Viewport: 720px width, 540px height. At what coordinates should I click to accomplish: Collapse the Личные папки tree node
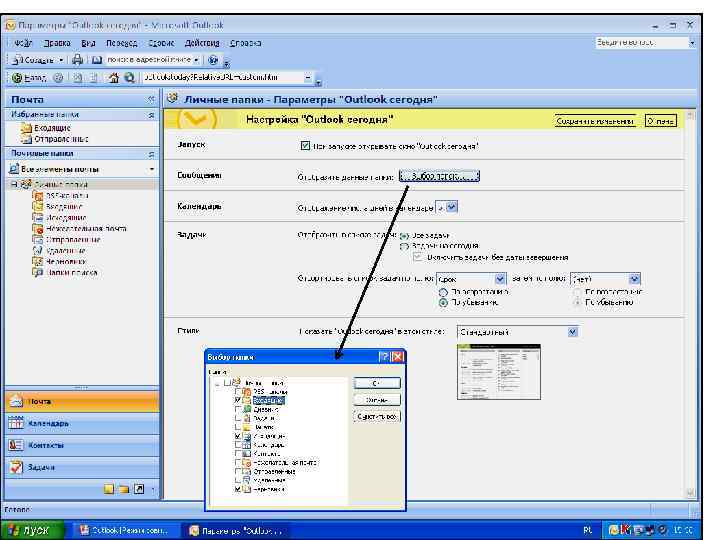pyautogui.click(x=14, y=184)
